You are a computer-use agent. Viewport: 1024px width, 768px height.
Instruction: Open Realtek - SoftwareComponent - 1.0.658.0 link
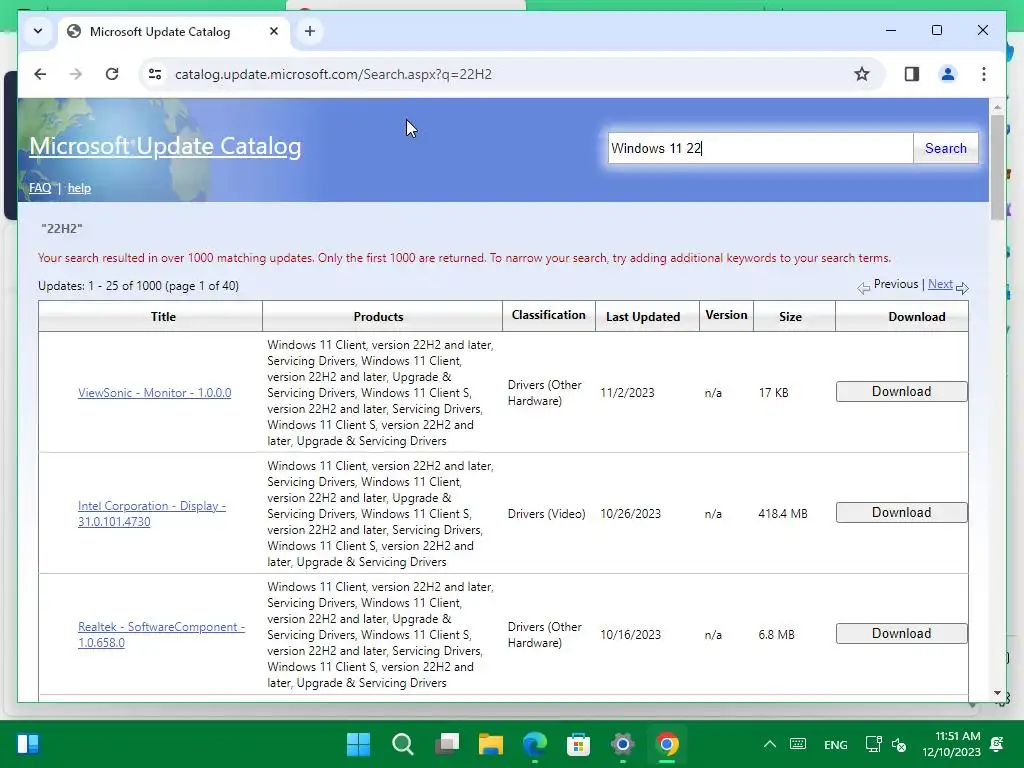coord(161,635)
